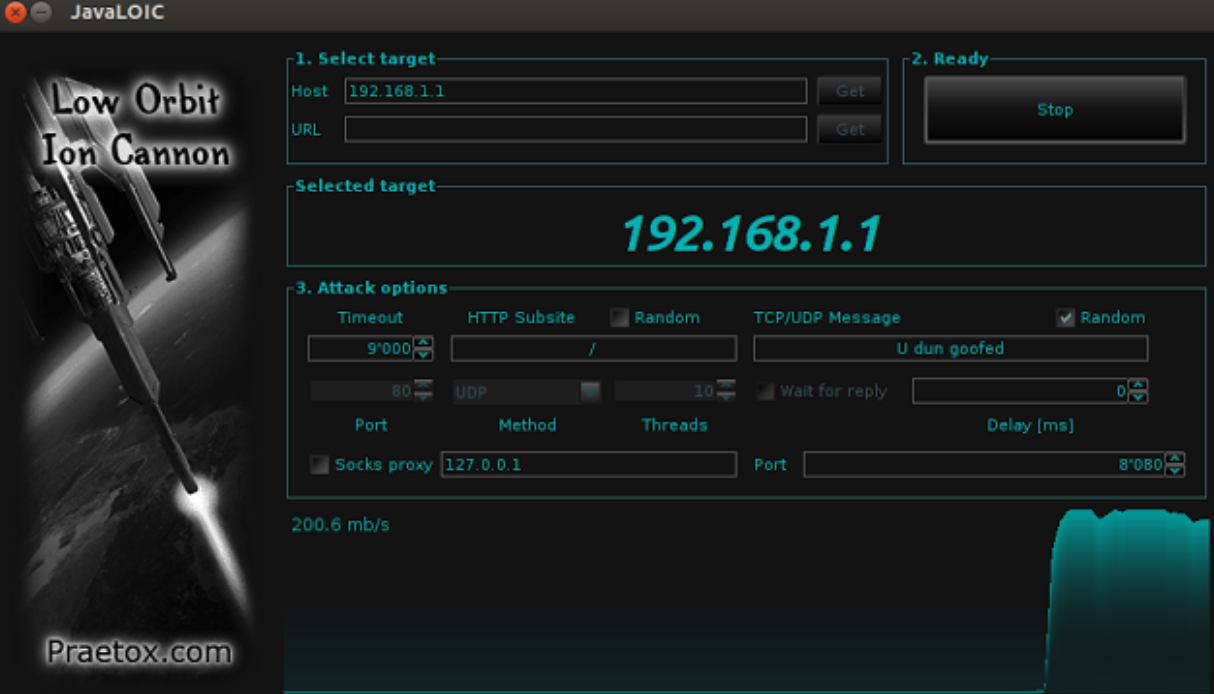
Task: Focus the Host input field
Action: point(576,91)
